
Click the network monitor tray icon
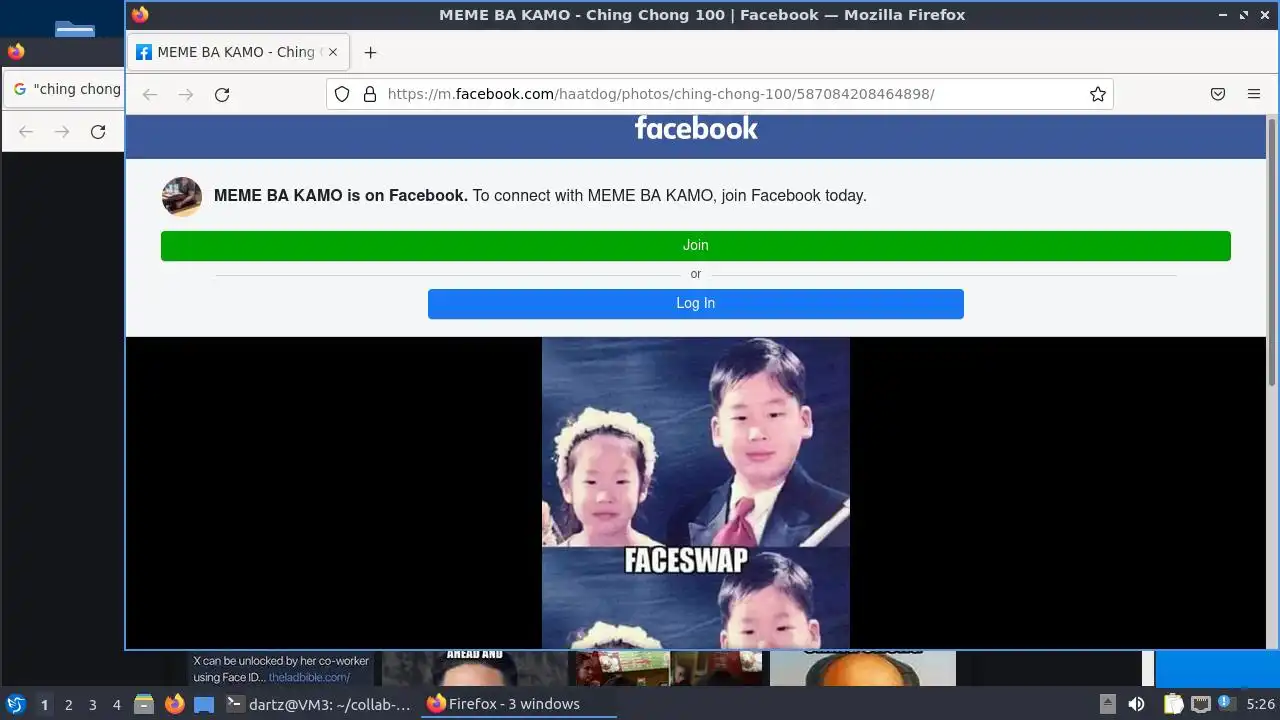pyautogui.click(x=1200, y=704)
